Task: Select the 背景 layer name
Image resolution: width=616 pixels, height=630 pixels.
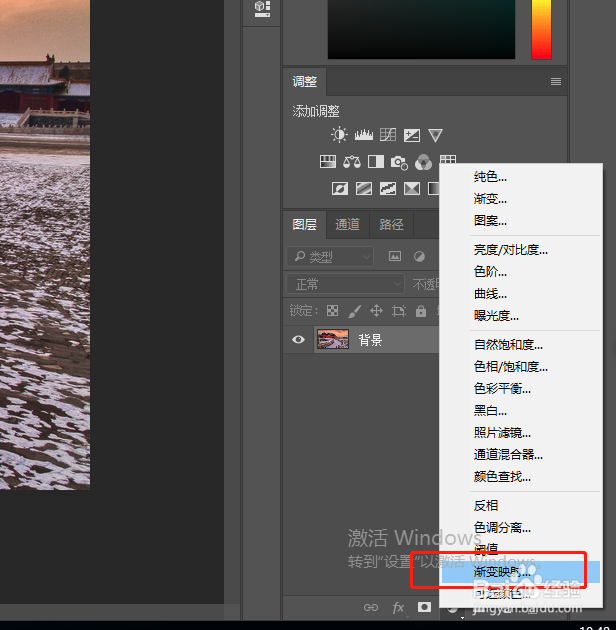Action: point(370,340)
